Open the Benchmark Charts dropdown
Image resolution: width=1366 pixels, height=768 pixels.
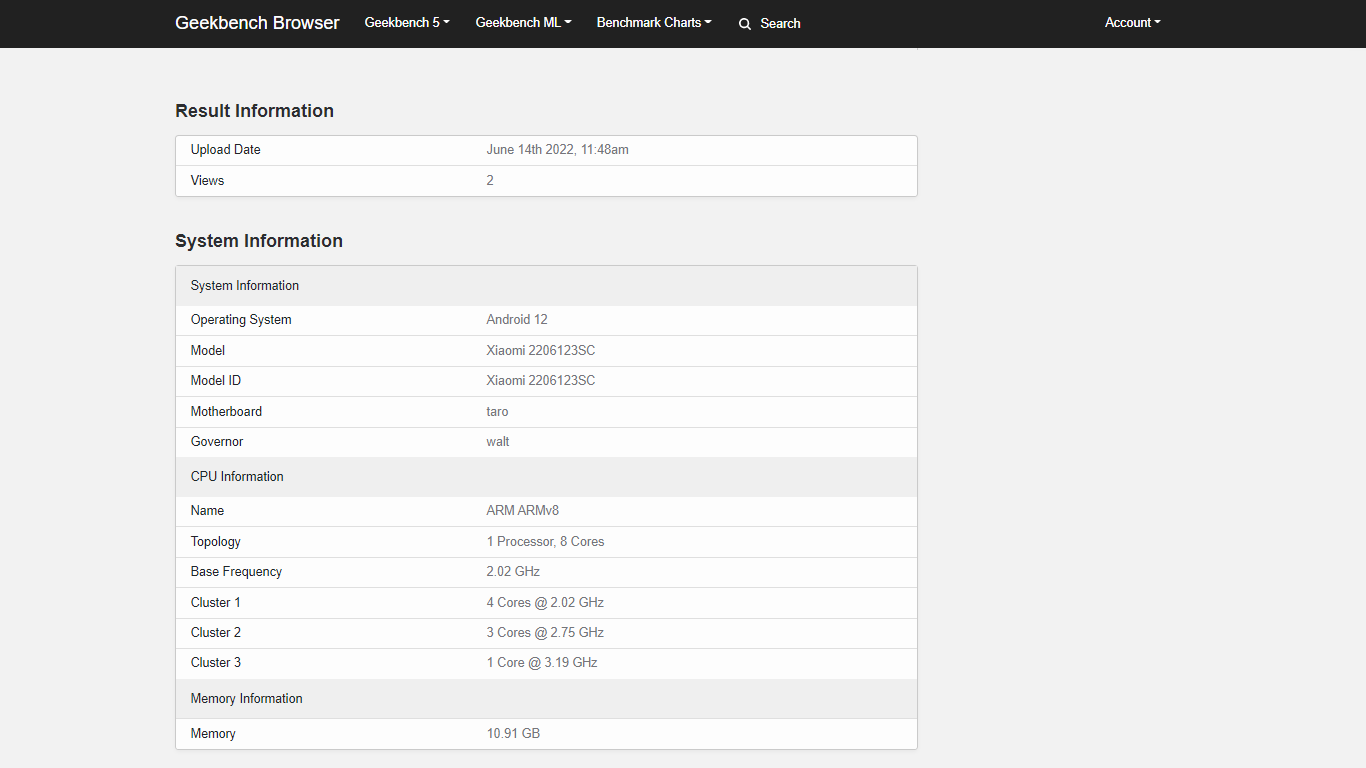pos(654,23)
